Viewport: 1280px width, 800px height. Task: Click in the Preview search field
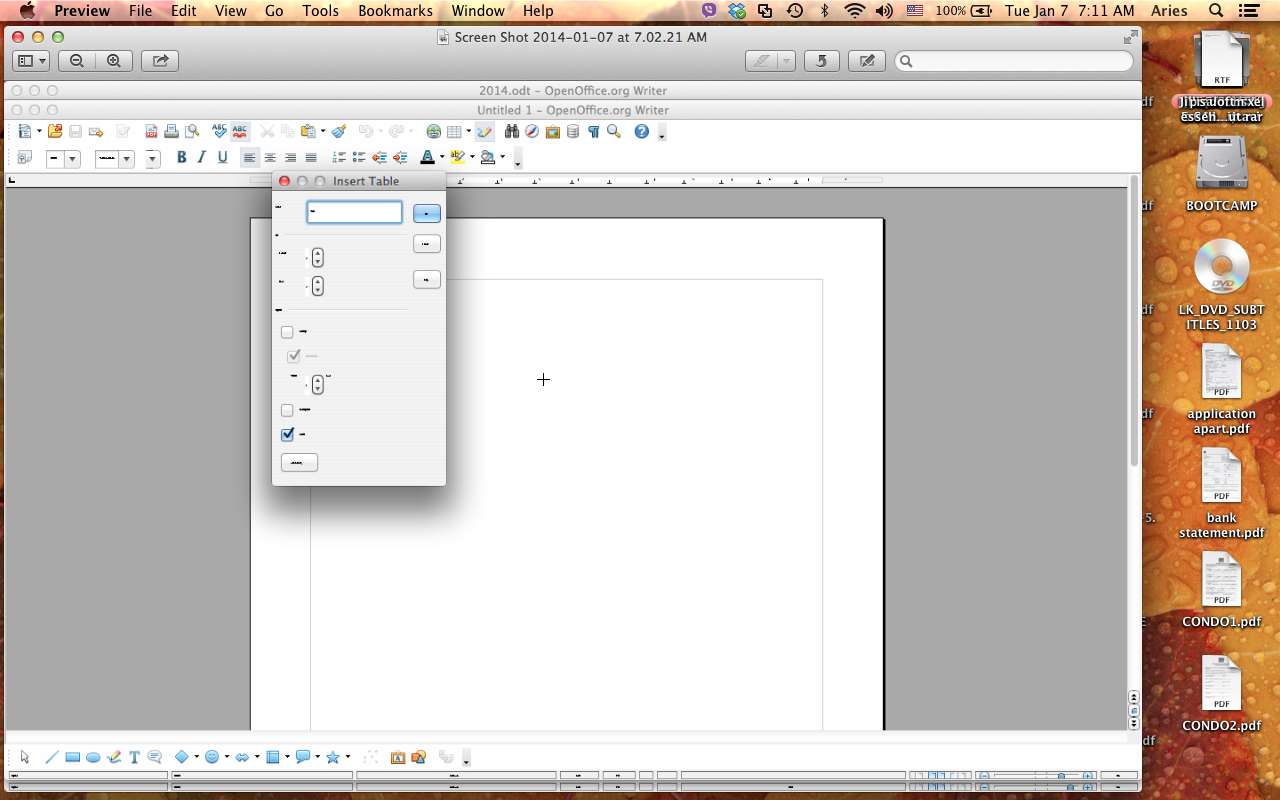point(1015,61)
